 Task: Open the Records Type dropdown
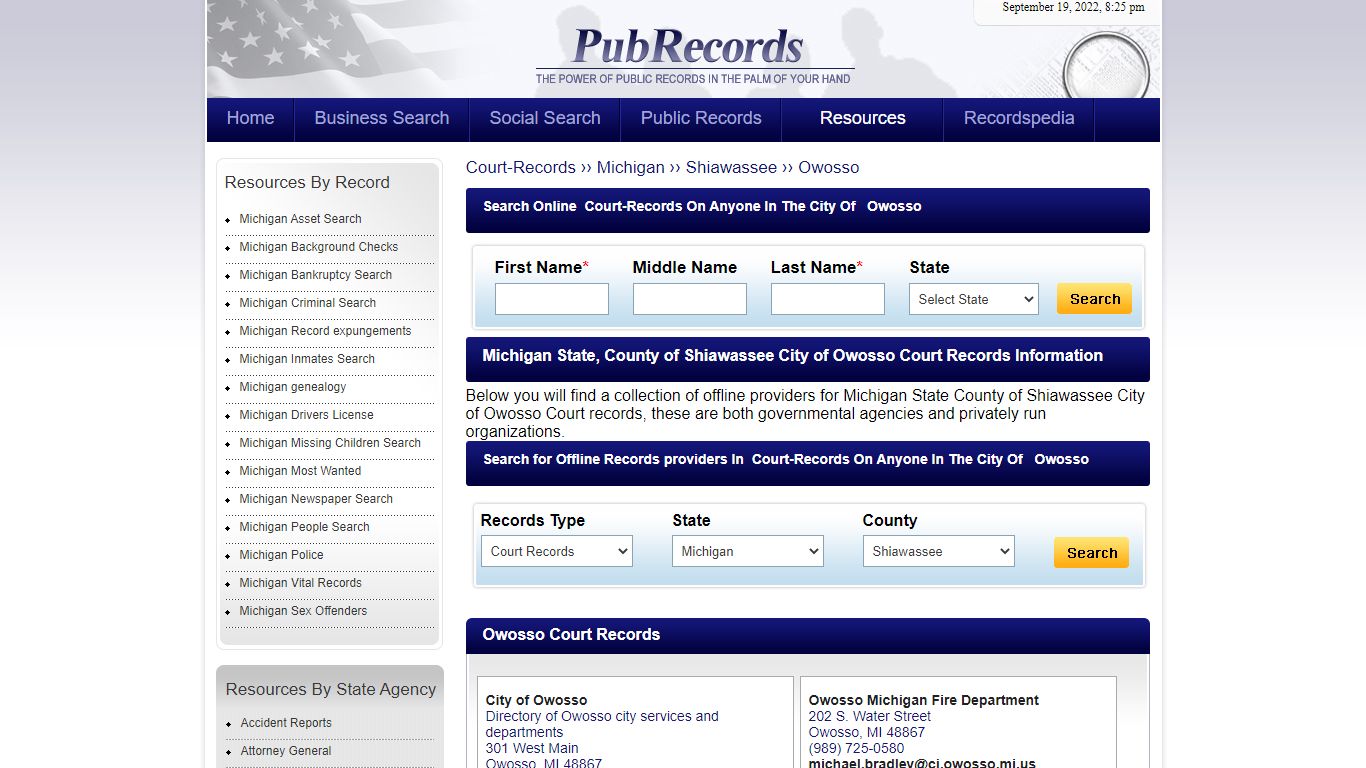[557, 551]
